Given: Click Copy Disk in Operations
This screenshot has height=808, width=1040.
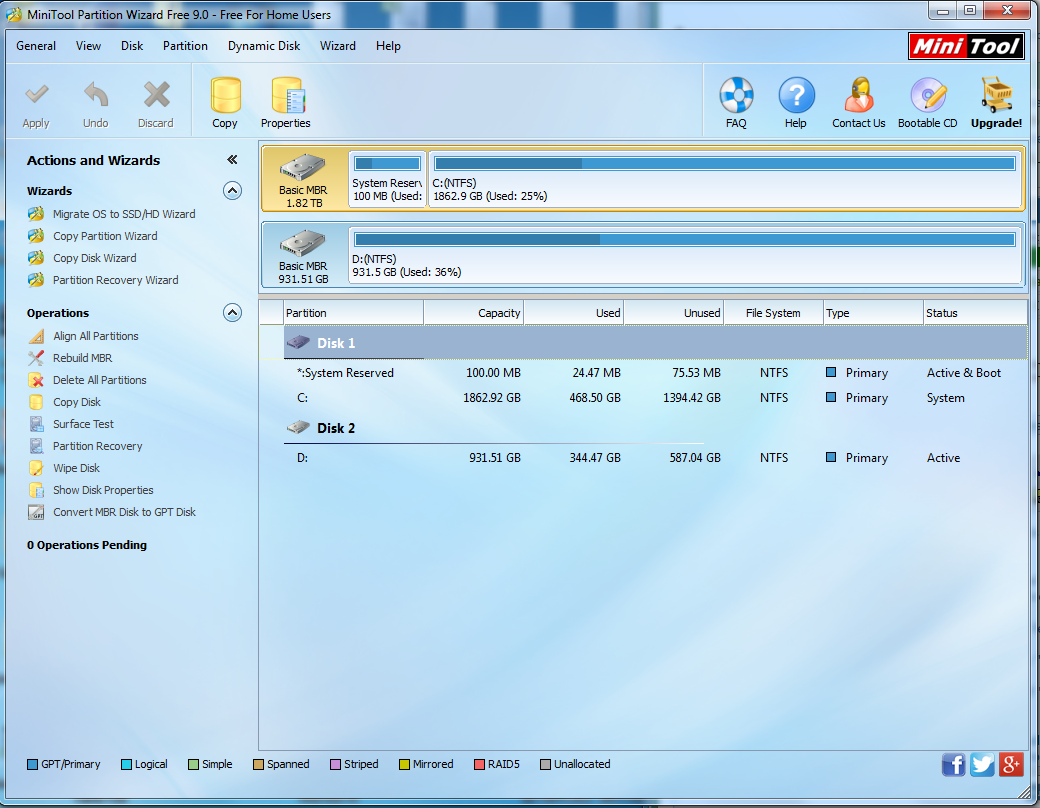Looking at the screenshot, I should pos(77,402).
